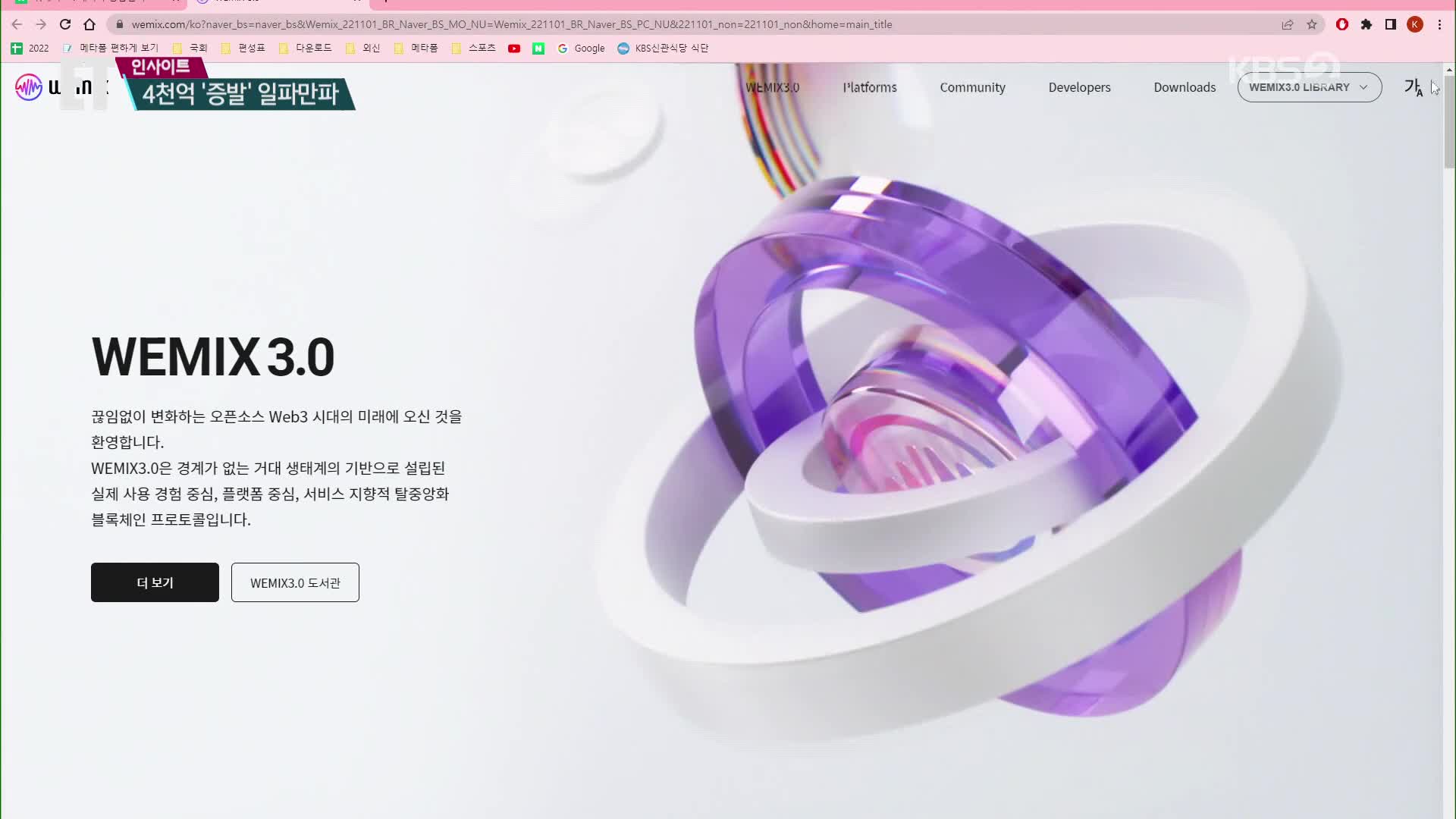Expand the 외신 bookmark folder

[362, 48]
